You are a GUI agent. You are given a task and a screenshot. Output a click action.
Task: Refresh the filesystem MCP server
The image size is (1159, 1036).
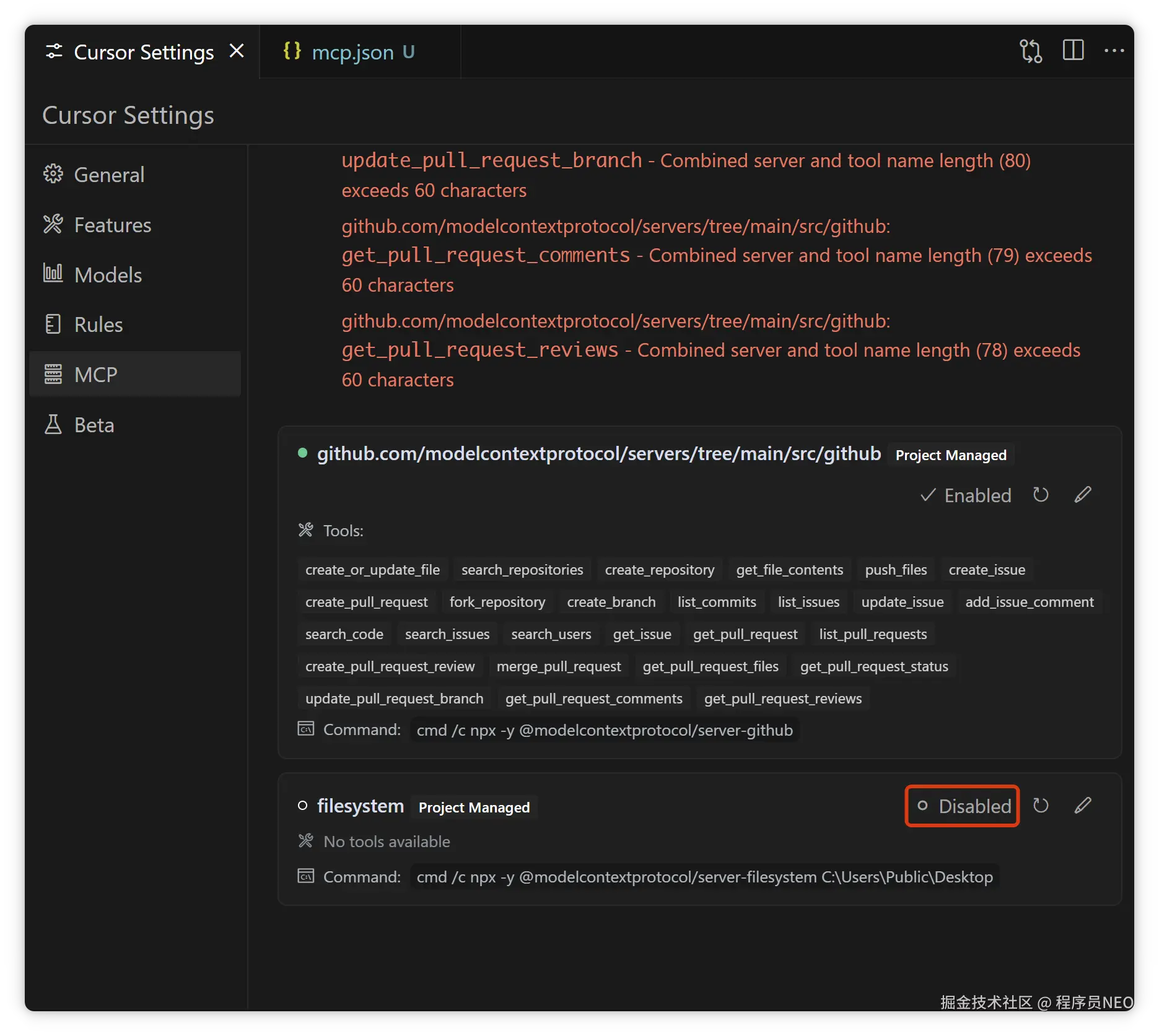1041,806
